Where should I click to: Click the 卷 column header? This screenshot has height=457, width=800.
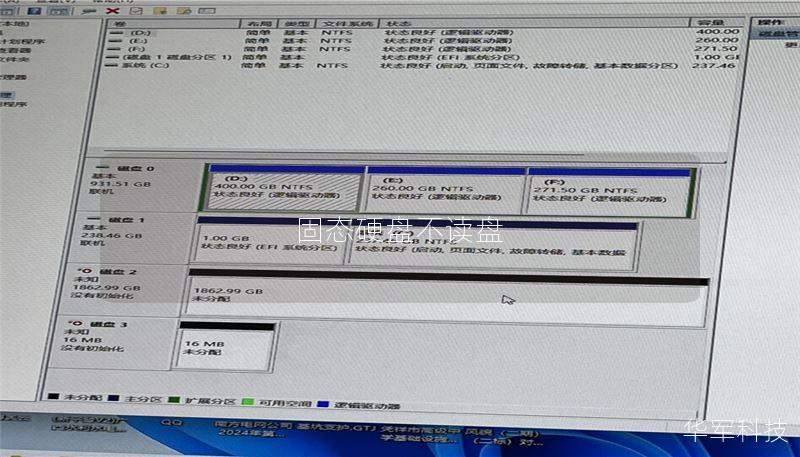pyautogui.click(x=170, y=23)
